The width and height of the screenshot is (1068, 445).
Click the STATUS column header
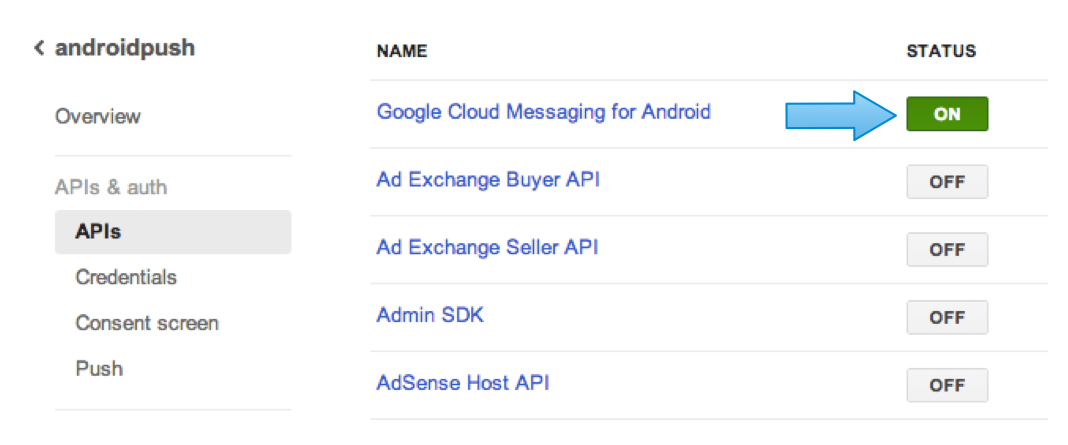940,50
